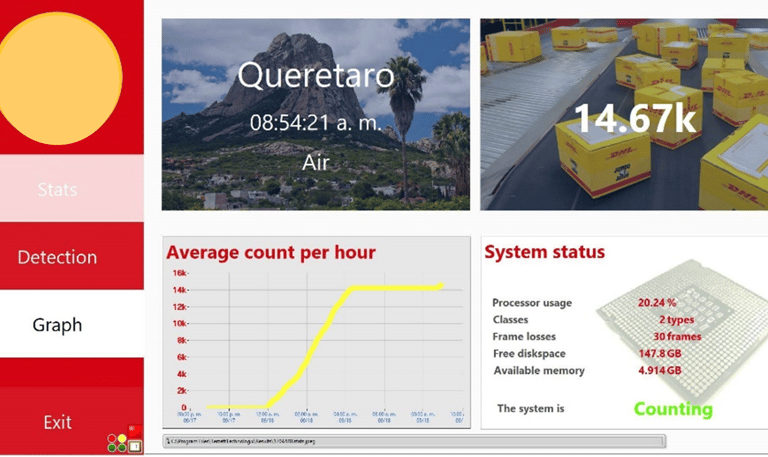Click the 'Air' label on location card

[315, 163]
